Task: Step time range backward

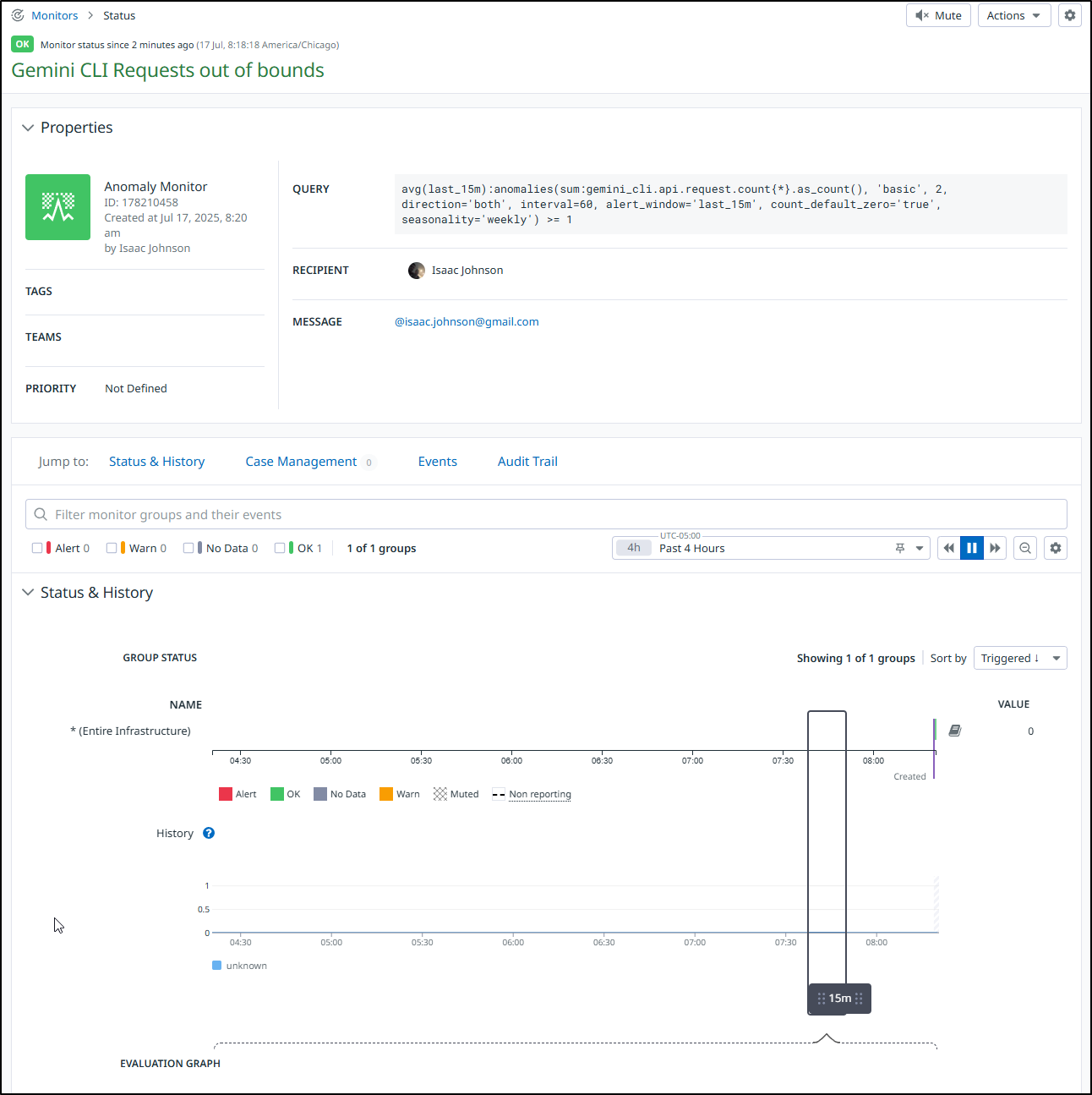Action: pyautogui.click(x=948, y=548)
